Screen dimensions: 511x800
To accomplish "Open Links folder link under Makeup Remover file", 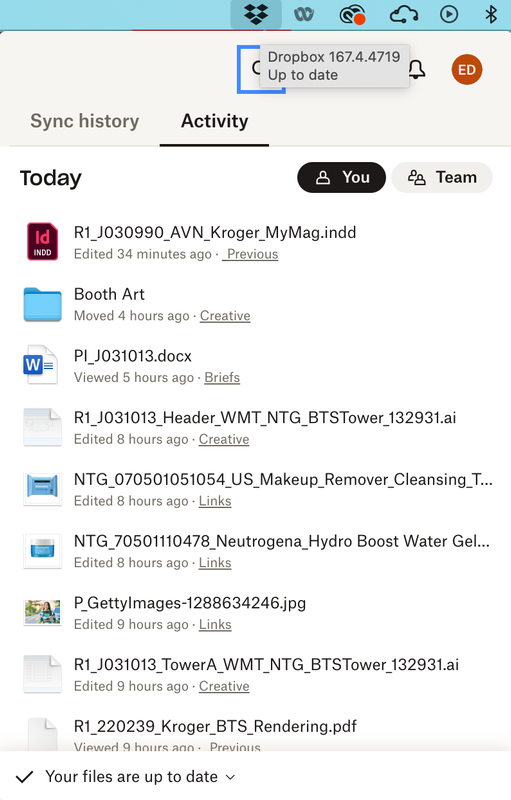I will (215, 501).
